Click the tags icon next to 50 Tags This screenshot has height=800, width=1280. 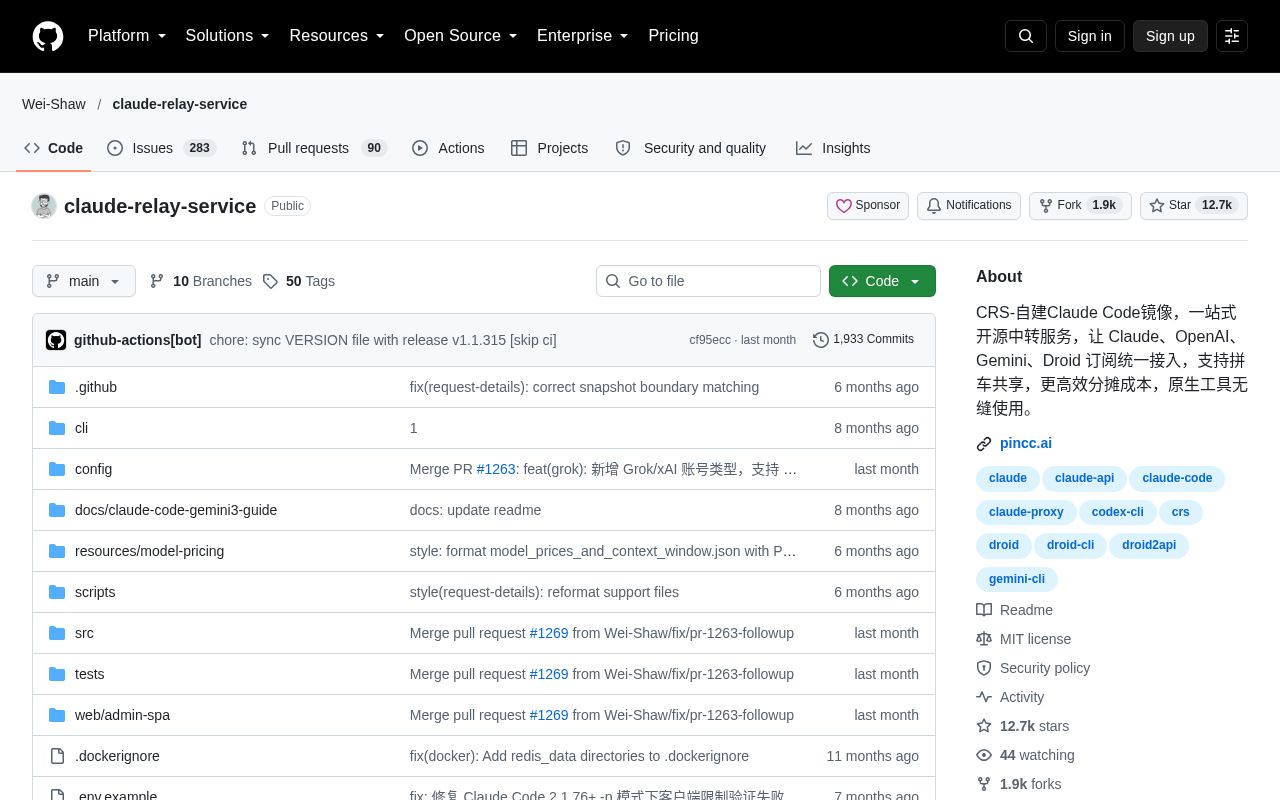click(270, 281)
